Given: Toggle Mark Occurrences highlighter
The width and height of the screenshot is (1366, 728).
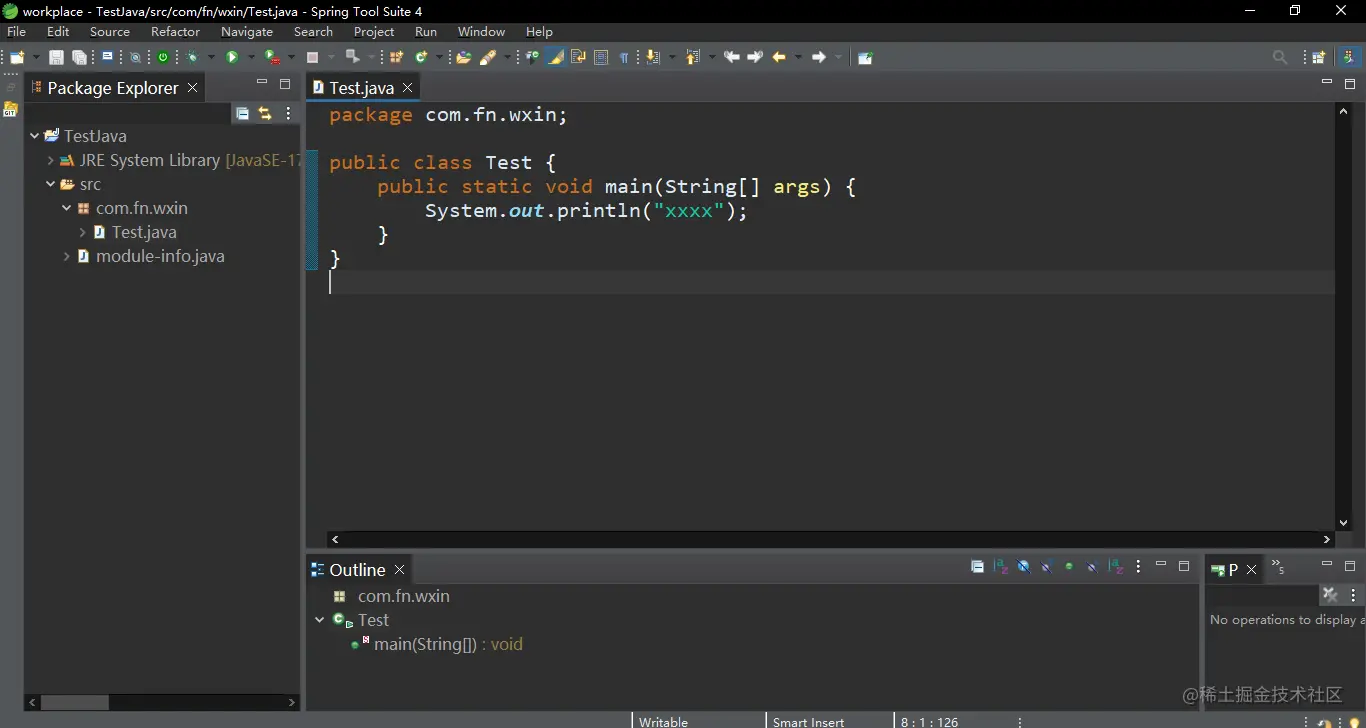Looking at the screenshot, I should coord(555,58).
